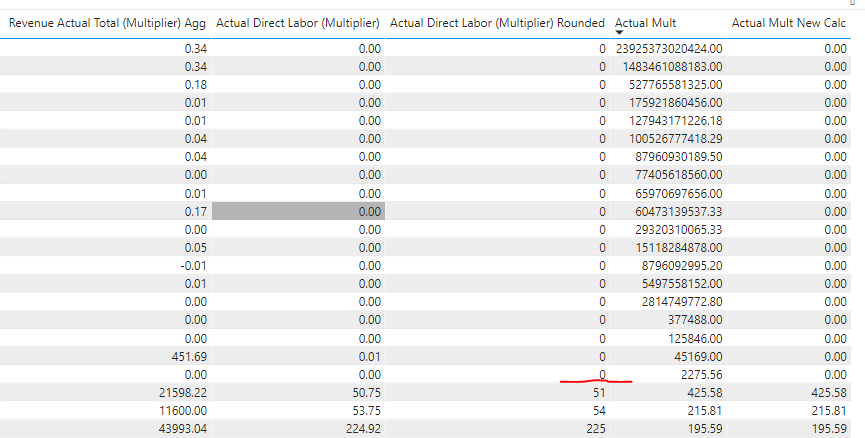Click the Actual Direct Labor (Multiplier) column header

pos(298,23)
